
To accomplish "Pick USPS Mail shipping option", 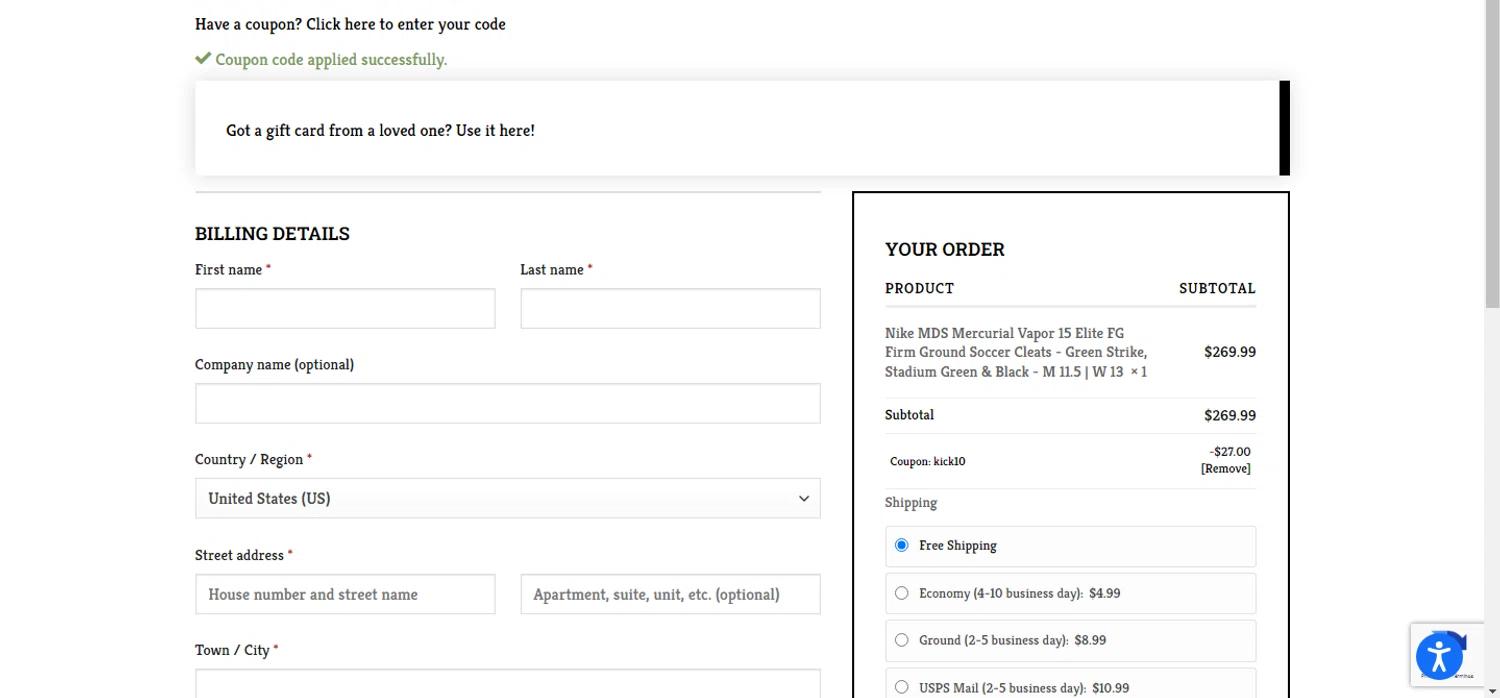I will click(x=901, y=687).
